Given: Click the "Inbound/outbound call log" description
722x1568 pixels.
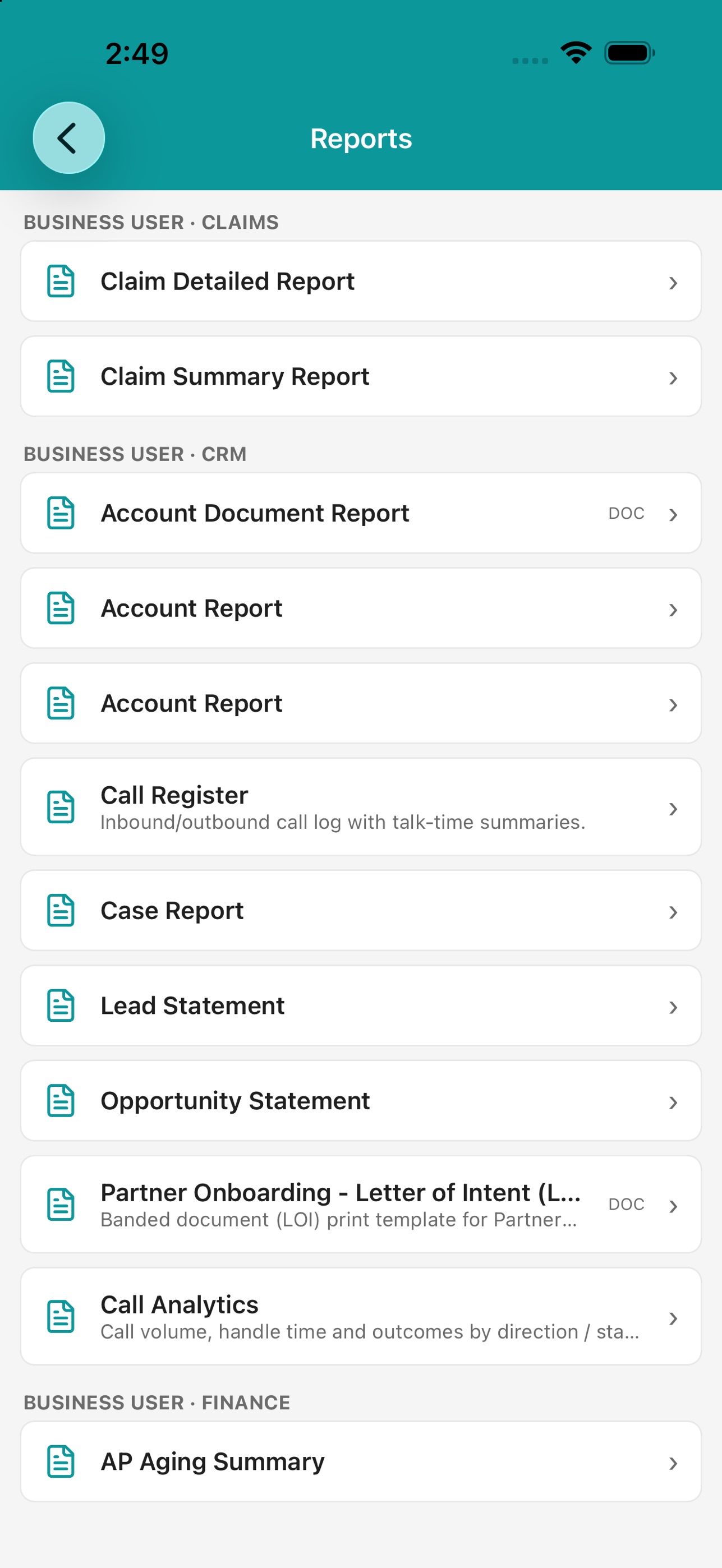Looking at the screenshot, I should [x=343, y=822].
